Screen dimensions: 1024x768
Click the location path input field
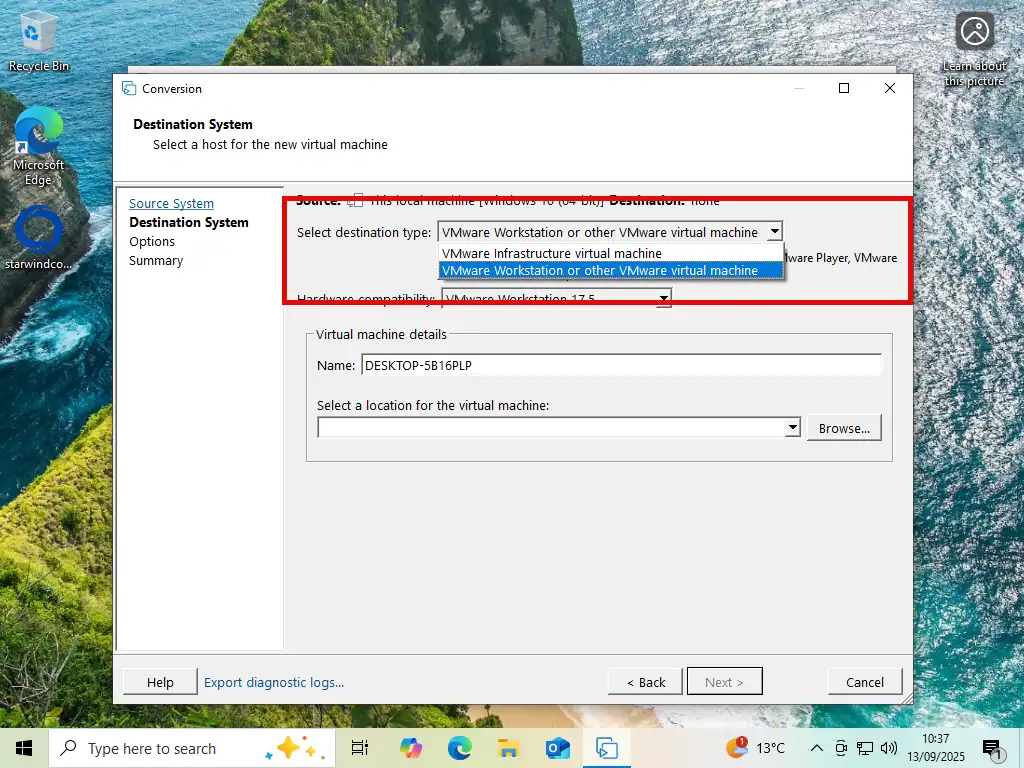pyautogui.click(x=551, y=428)
